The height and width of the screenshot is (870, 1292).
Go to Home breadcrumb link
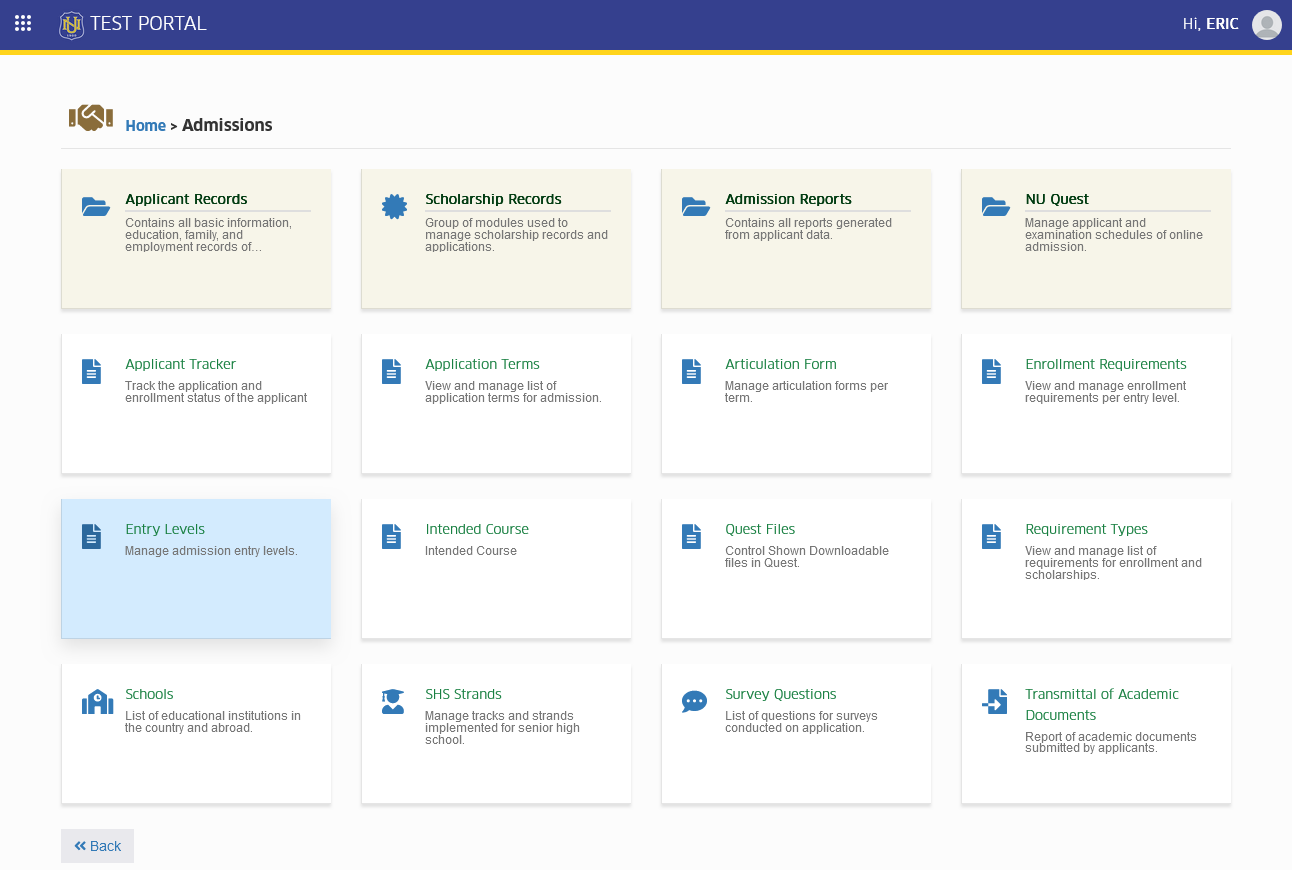click(145, 125)
